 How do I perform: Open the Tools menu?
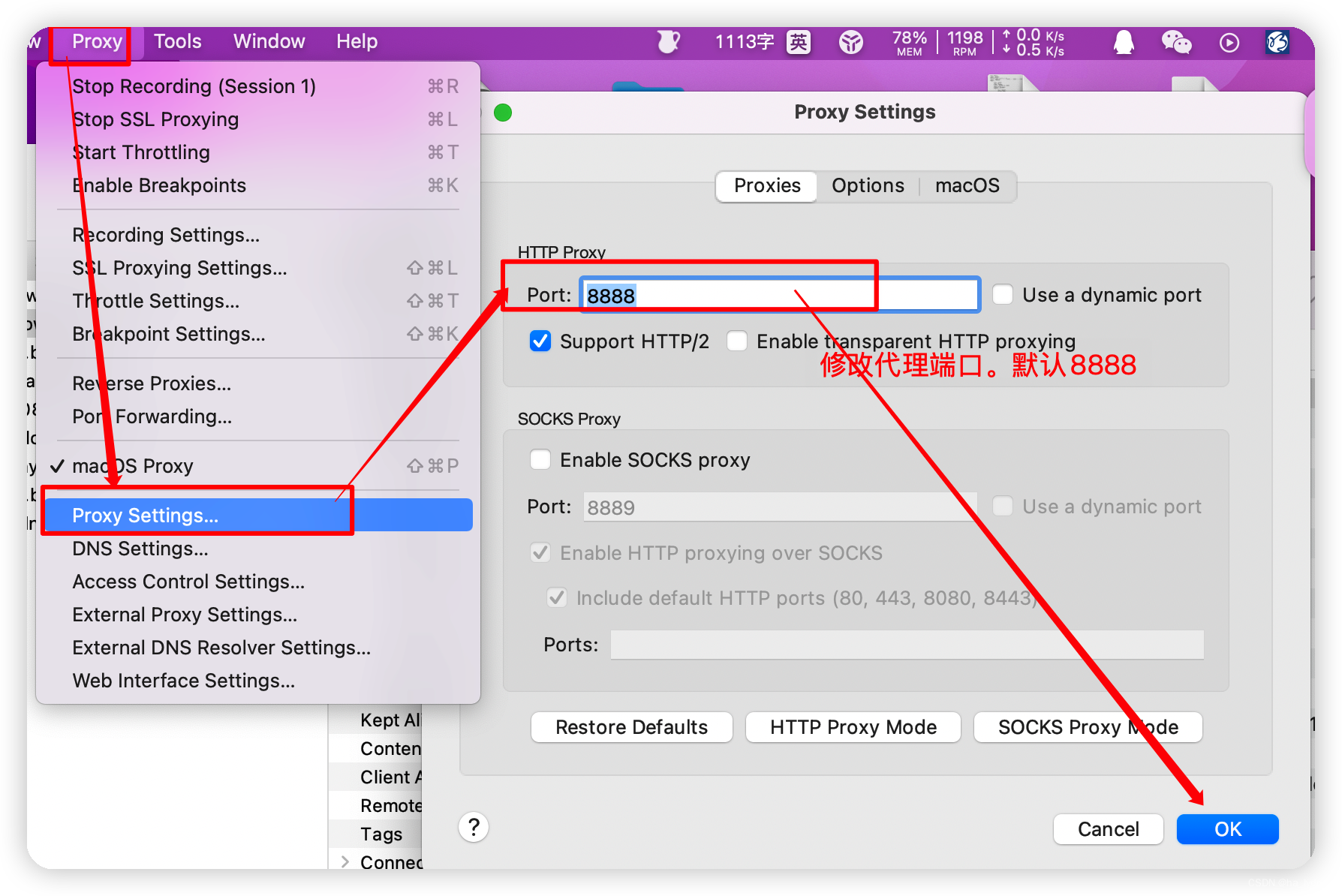pyautogui.click(x=178, y=41)
